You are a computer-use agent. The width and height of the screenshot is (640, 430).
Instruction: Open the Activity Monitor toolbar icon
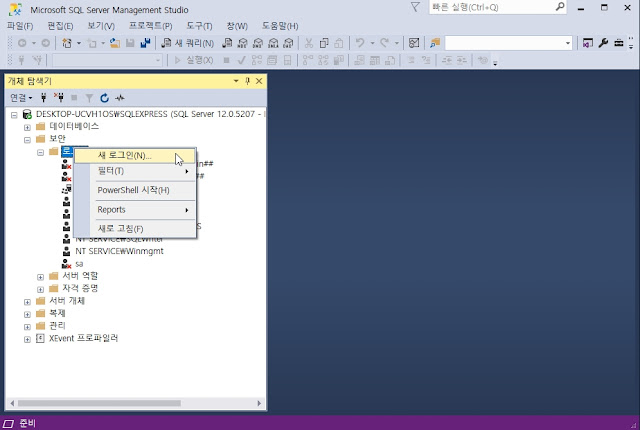pos(414,43)
